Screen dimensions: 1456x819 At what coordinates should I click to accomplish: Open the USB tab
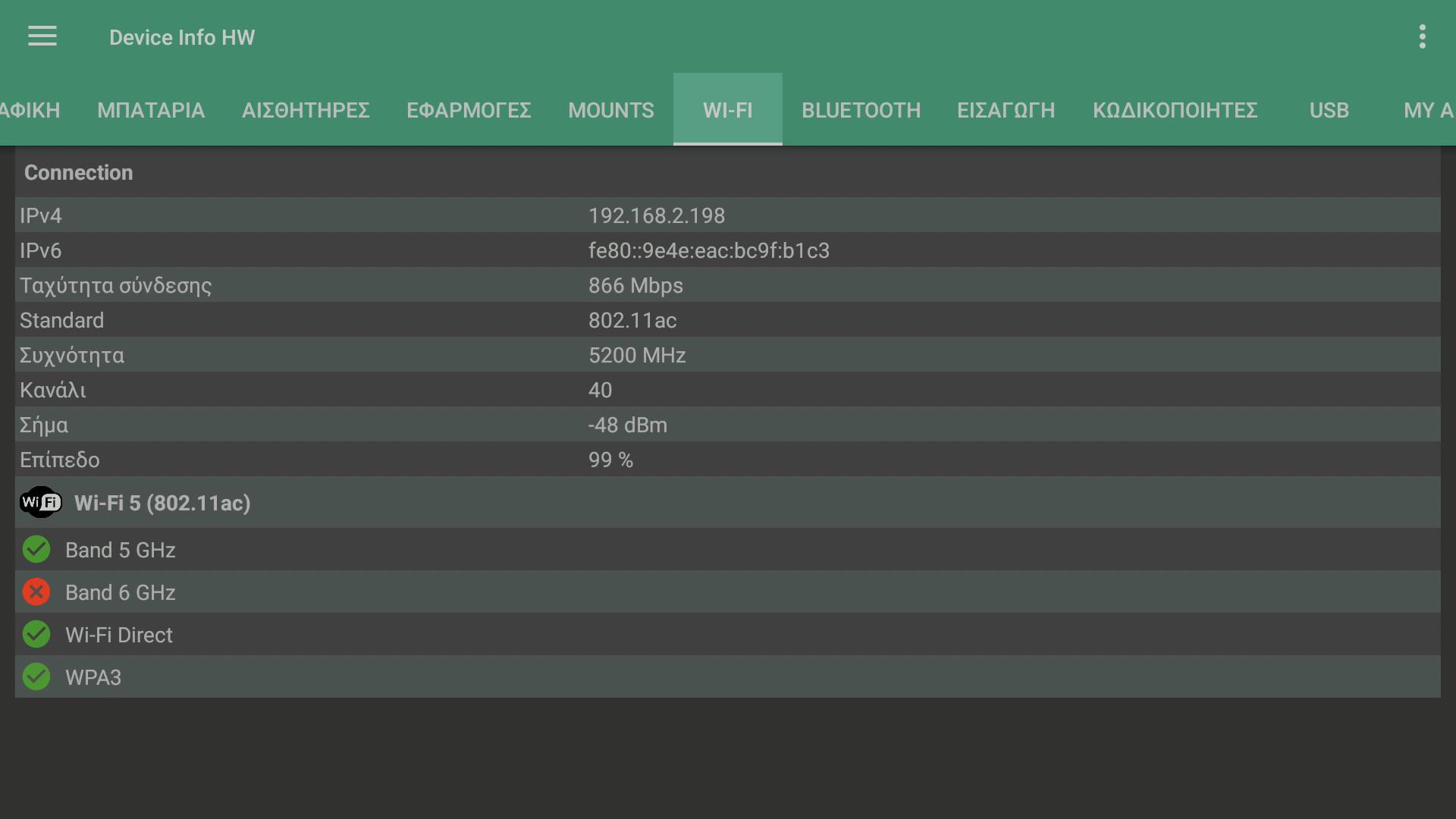(x=1329, y=110)
